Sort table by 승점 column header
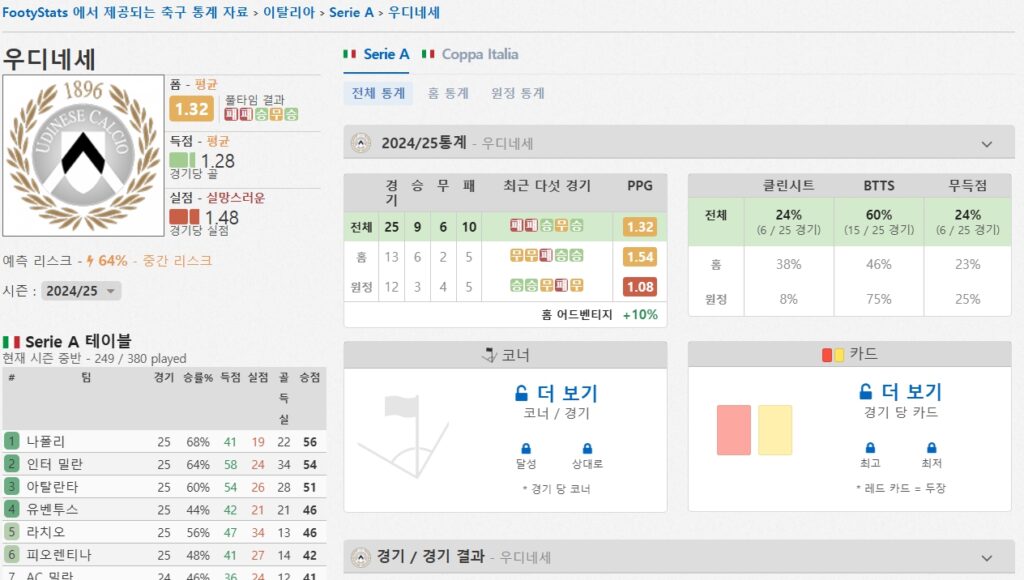This screenshot has height=580, width=1024. (x=310, y=378)
